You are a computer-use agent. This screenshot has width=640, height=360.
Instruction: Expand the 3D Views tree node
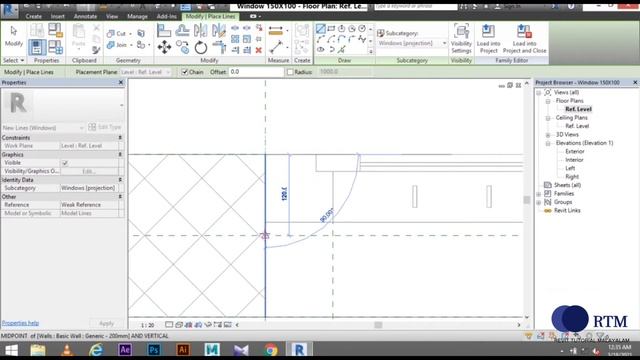tap(548, 135)
